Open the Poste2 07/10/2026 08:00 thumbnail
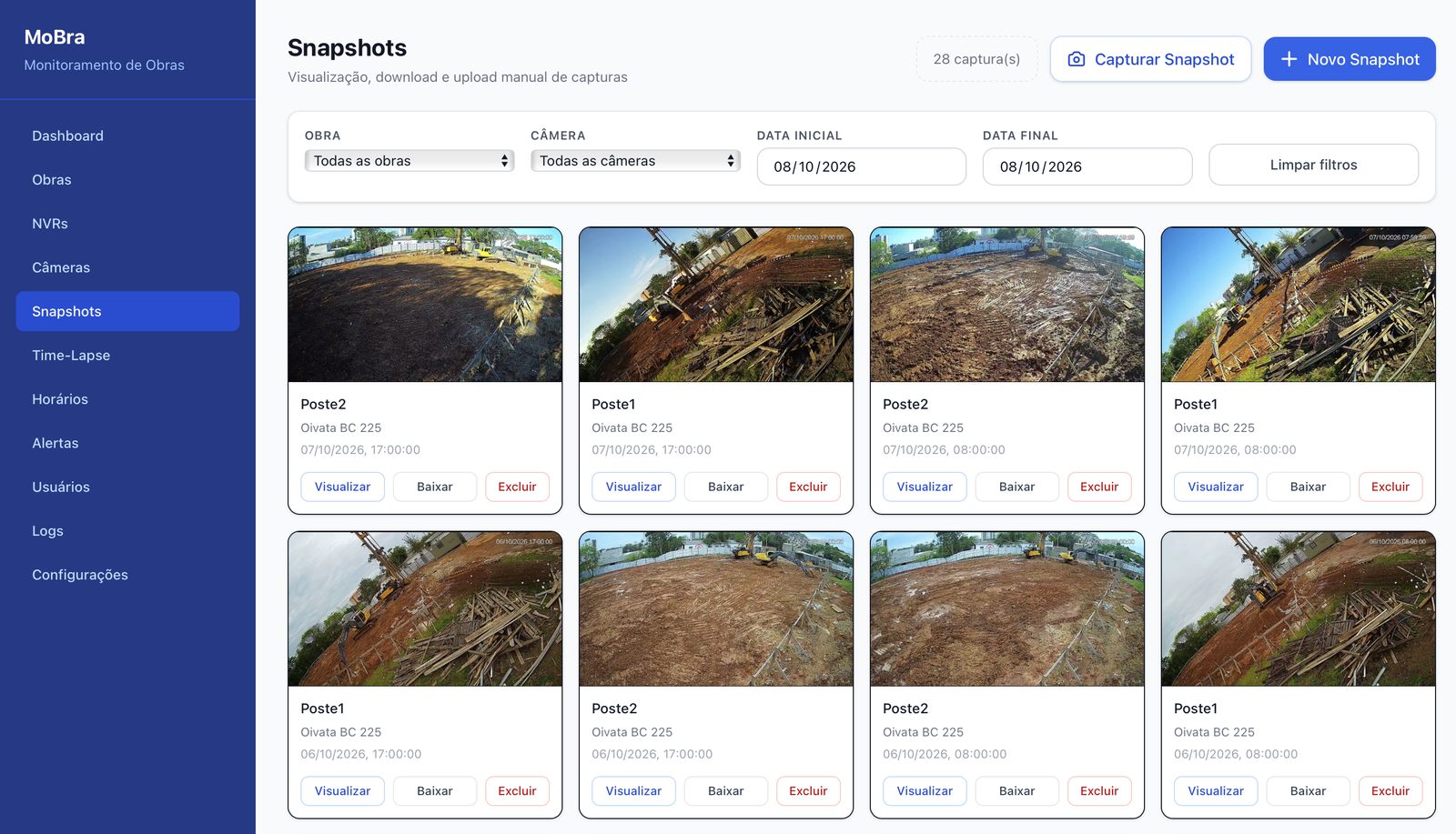 (x=1007, y=305)
